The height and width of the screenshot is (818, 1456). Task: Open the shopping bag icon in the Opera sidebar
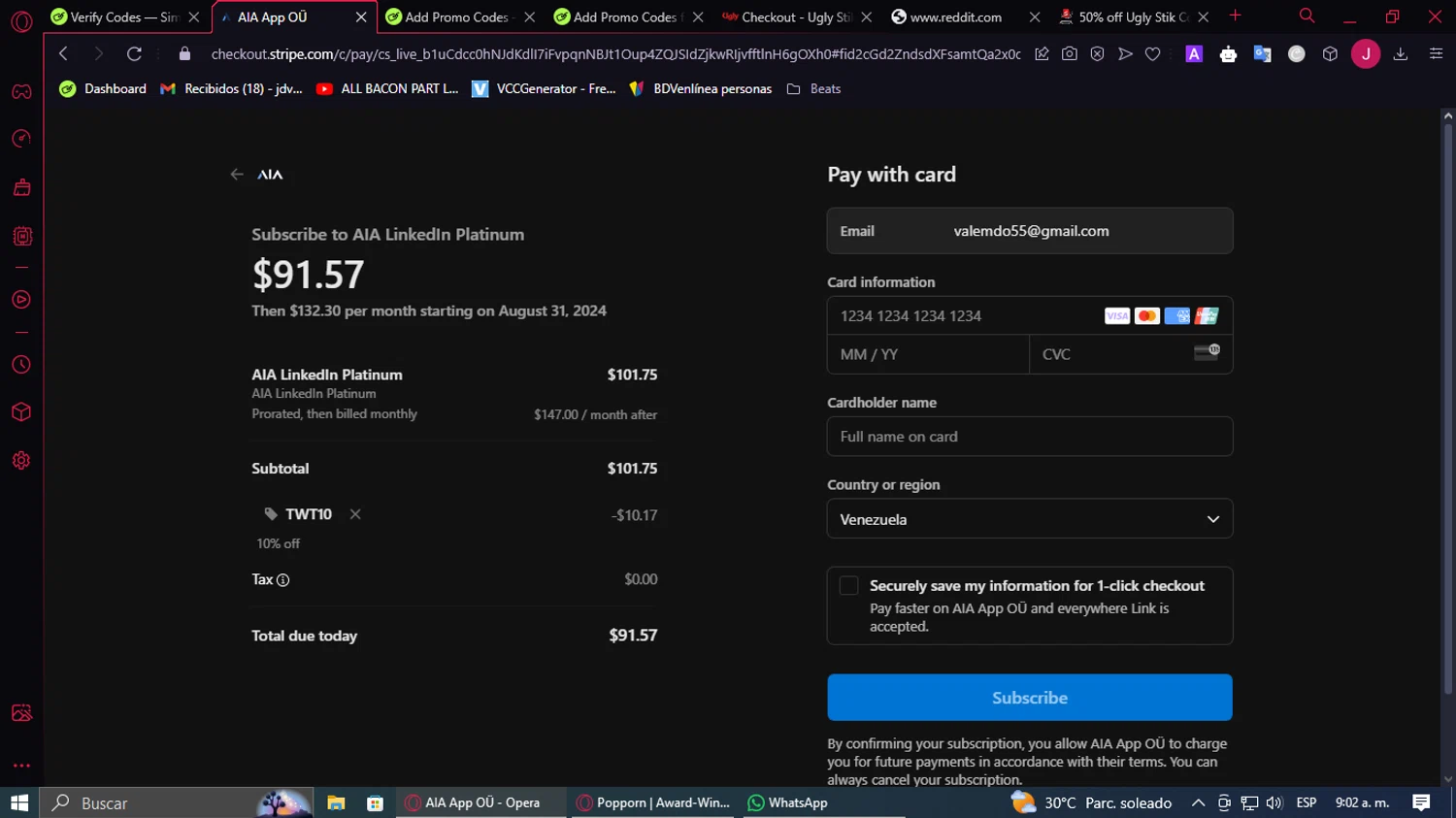(21, 187)
